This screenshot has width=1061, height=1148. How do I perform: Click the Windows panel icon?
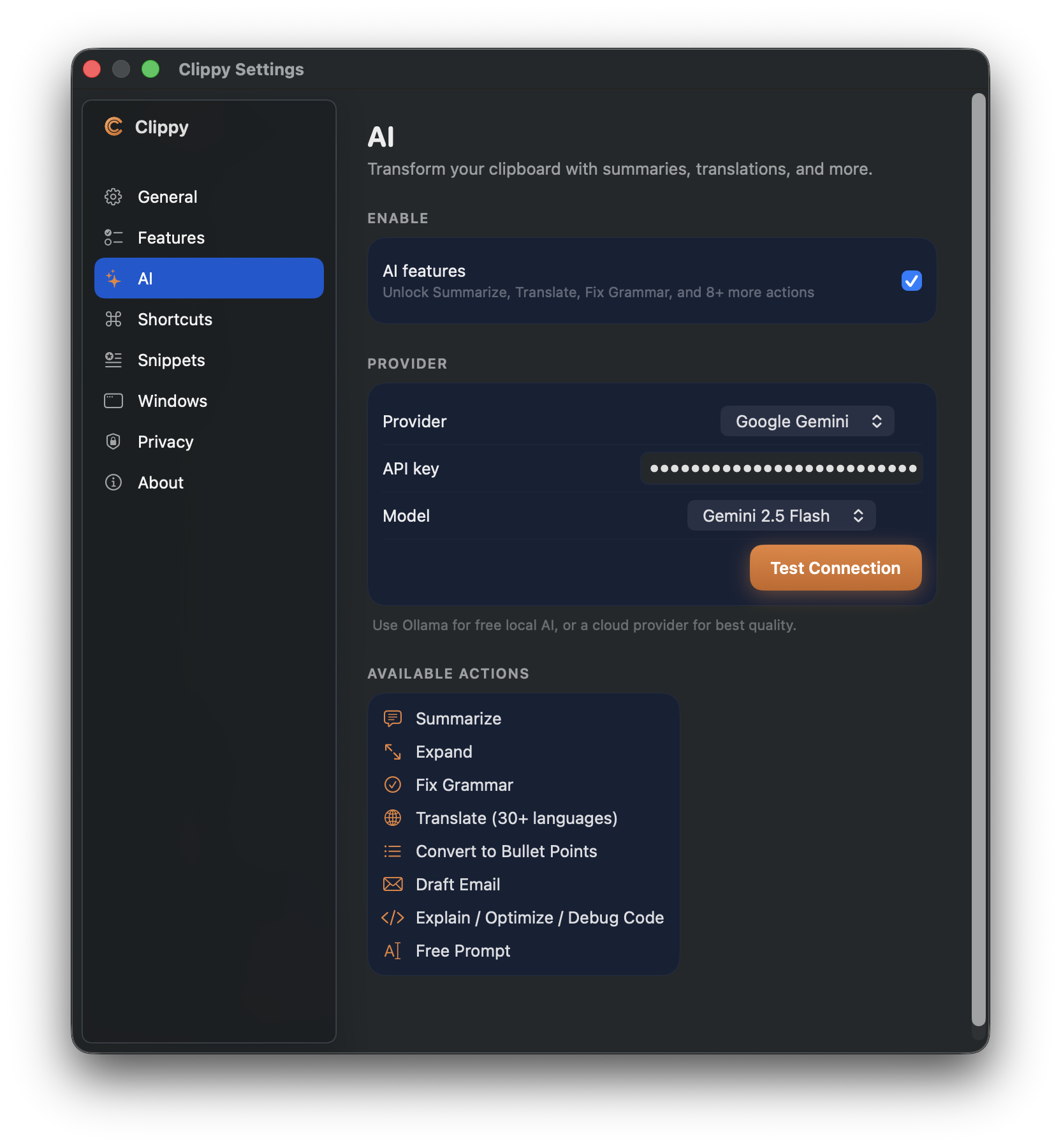point(113,401)
